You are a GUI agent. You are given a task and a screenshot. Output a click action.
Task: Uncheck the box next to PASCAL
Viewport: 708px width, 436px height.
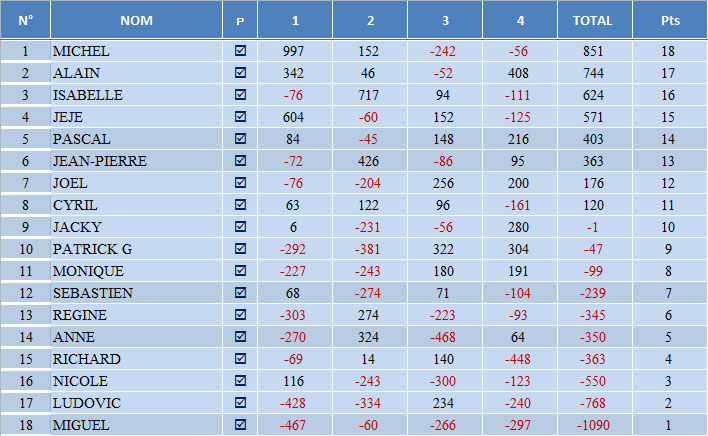tap(240, 139)
